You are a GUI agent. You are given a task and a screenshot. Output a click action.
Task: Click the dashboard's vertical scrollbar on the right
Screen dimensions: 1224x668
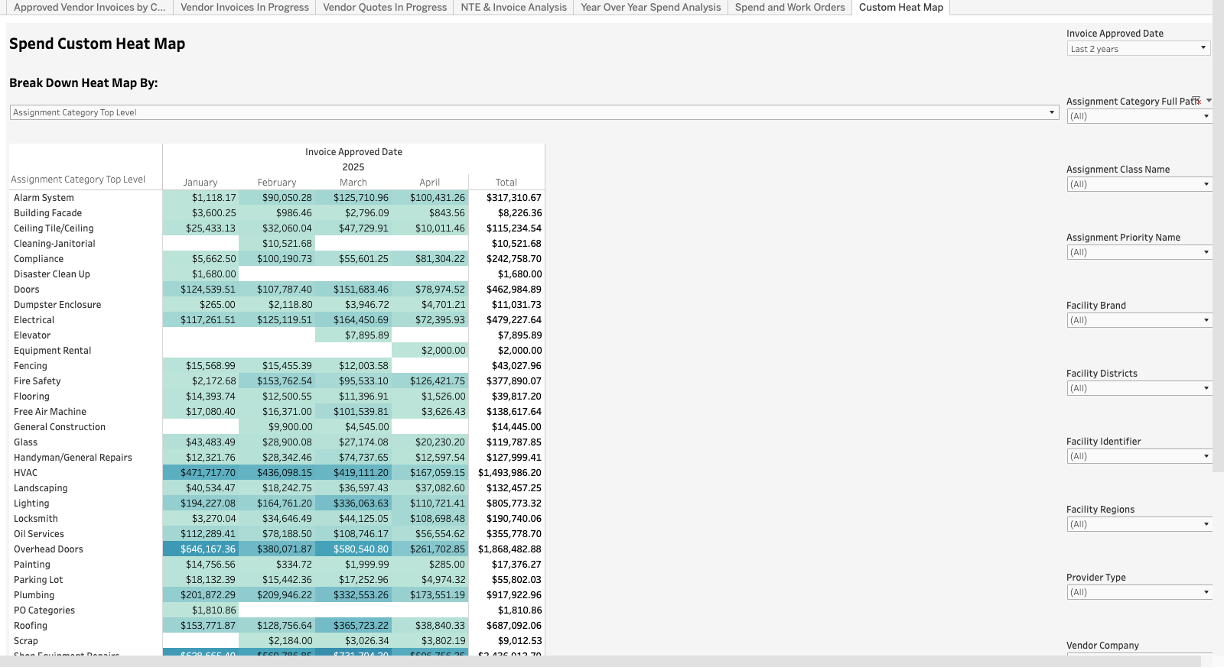tap(1217, 250)
